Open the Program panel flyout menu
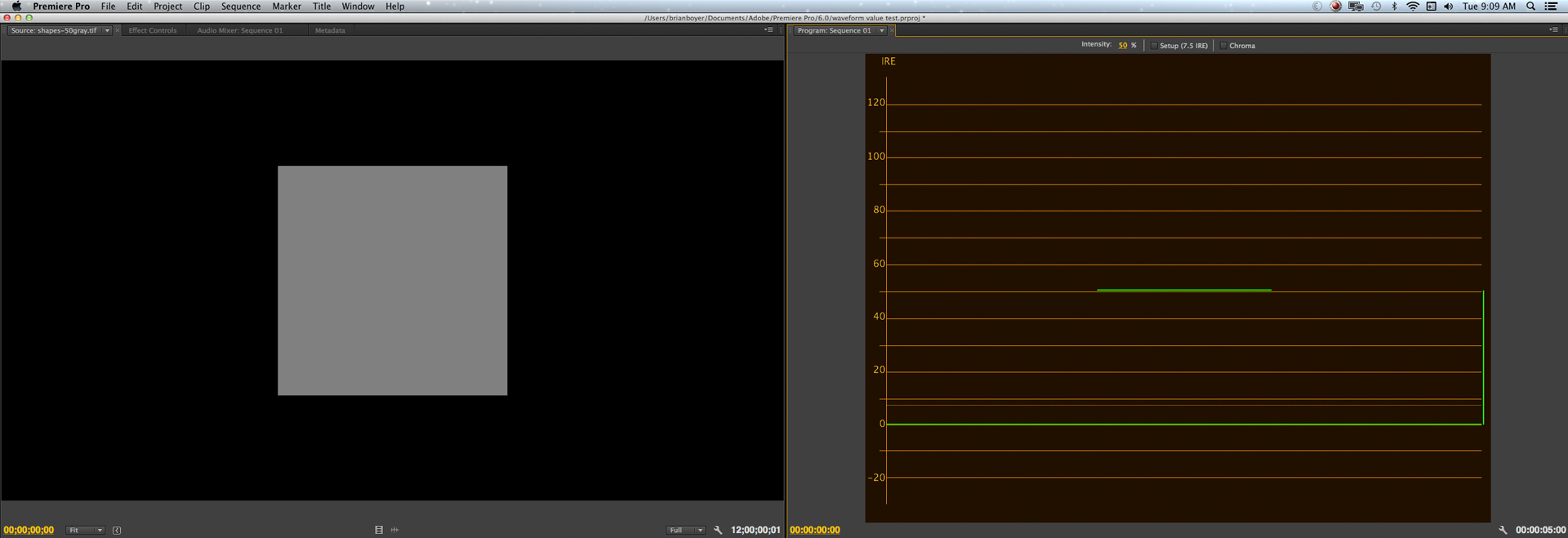 click(1553, 30)
